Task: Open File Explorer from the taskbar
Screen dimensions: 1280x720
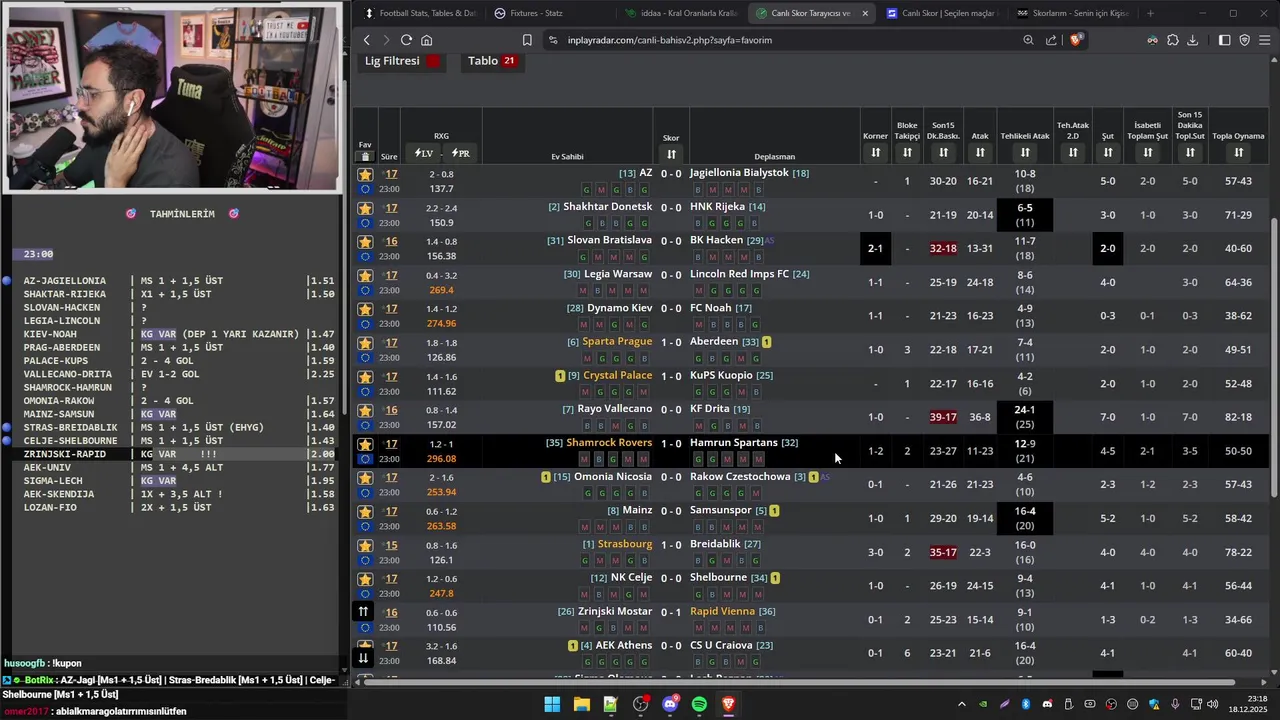Action: [581, 704]
